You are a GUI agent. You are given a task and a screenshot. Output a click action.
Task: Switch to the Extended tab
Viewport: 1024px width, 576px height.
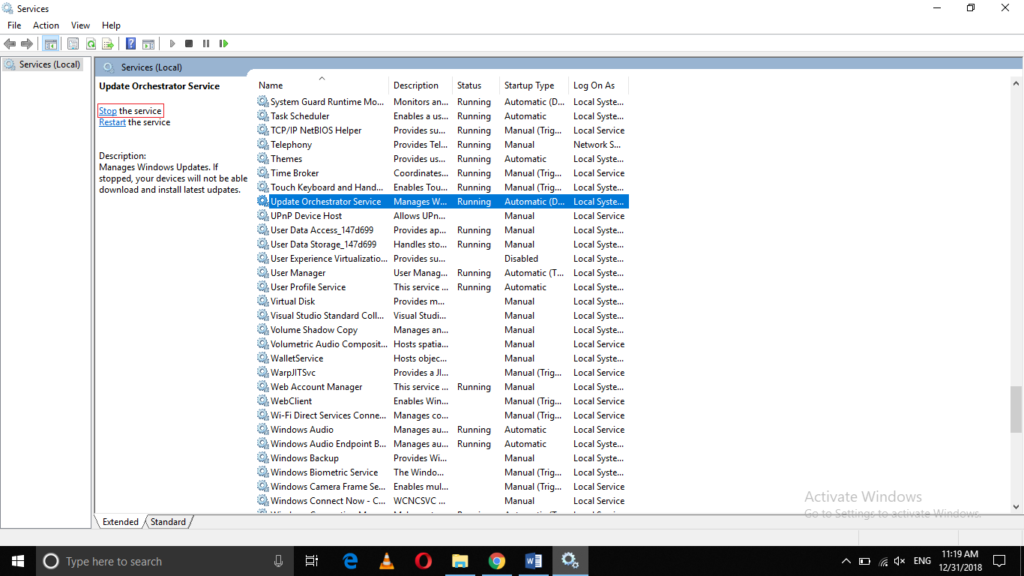point(120,522)
